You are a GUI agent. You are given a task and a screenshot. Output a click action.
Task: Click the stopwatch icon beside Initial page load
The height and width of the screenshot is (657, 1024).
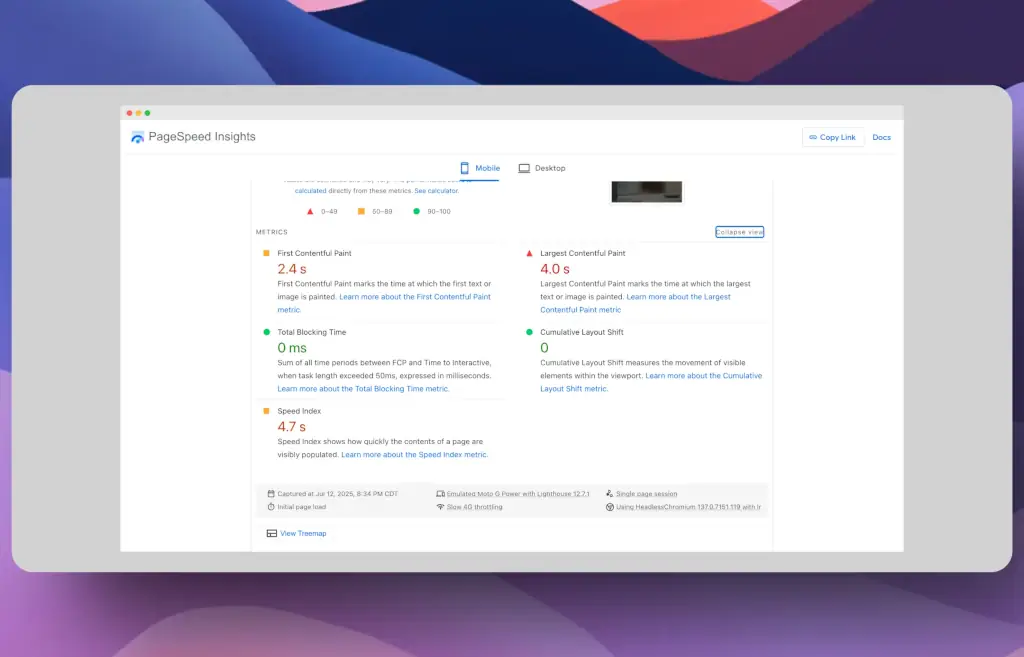(x=271, y=507)
